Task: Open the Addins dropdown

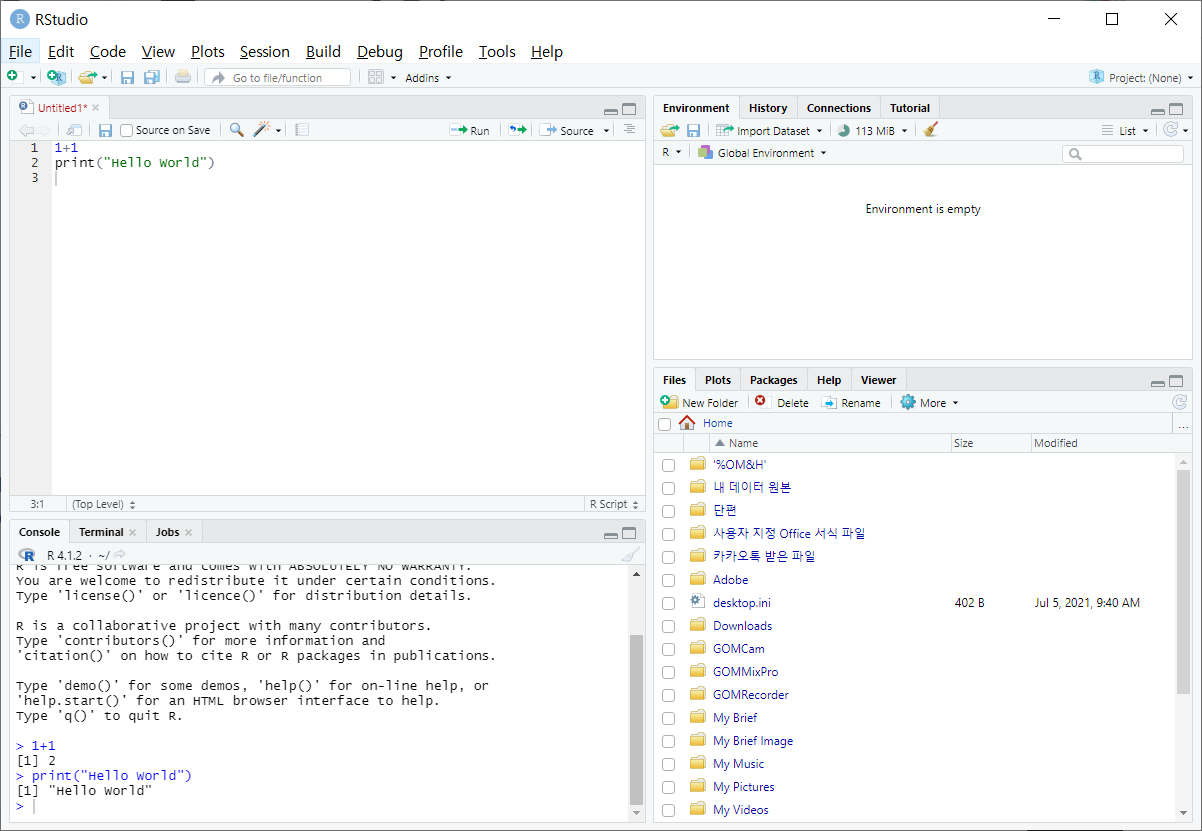Action: coord(428,78)
